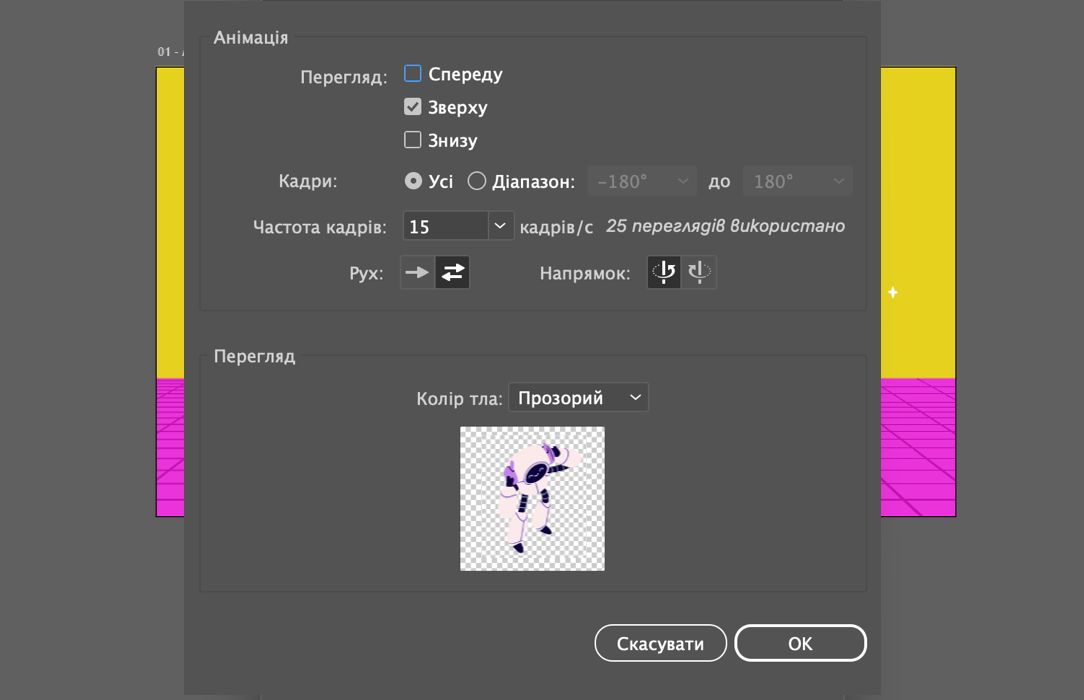The width and height of the screenshot is (1084, 700).
Task: Enable the Спереду view checkbox
Action: [x=413, y=74]
